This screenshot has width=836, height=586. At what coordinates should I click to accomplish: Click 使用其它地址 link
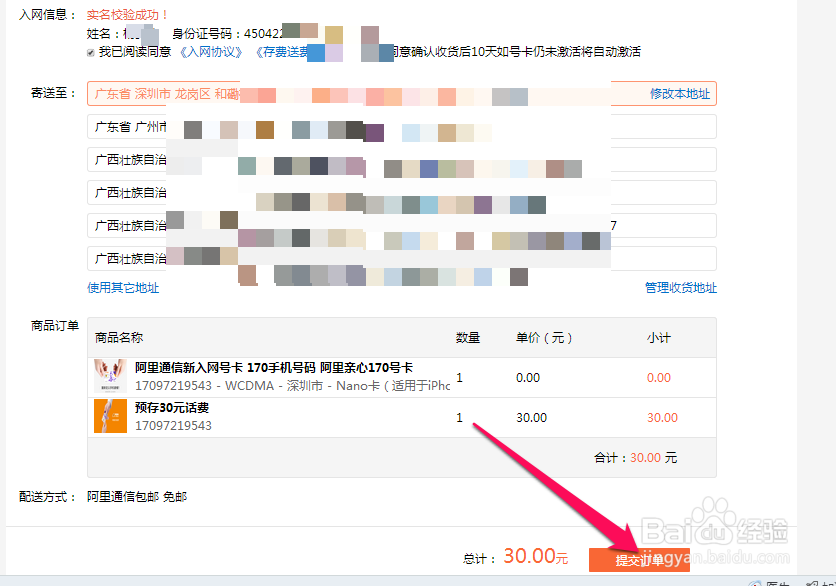coord(123,288)
